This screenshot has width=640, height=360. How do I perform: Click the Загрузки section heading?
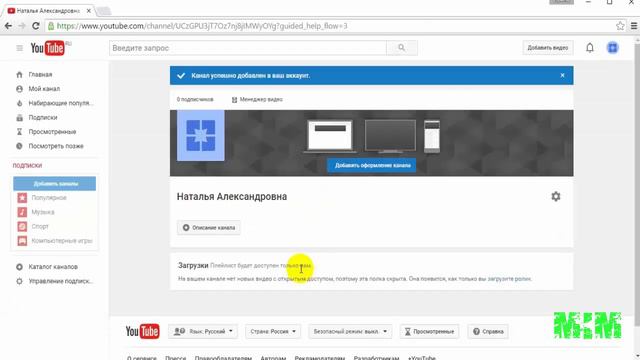pos(193,265)
